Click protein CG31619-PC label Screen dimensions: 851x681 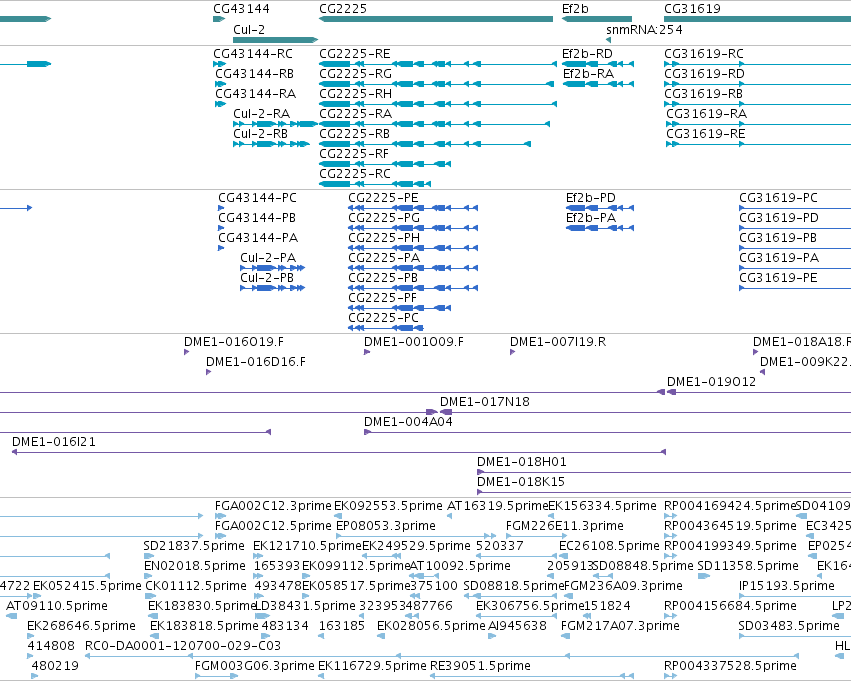[778, 198]
